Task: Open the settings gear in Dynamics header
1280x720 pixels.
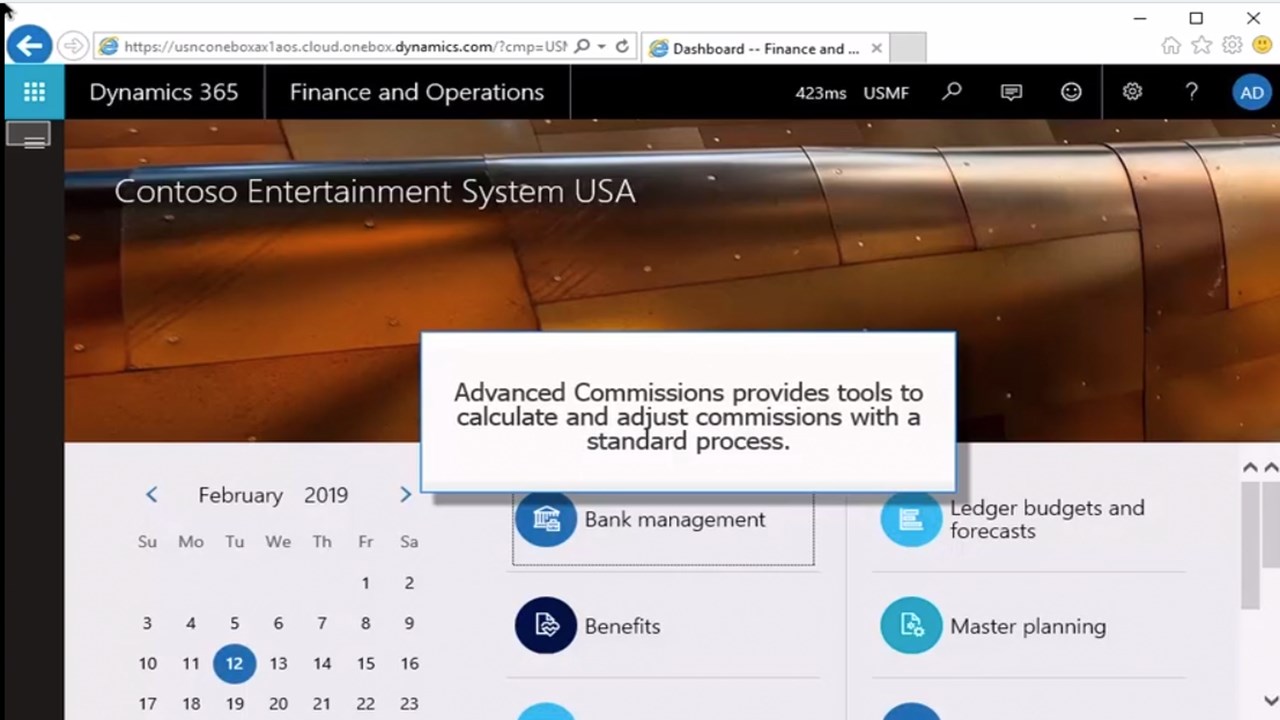Action: 1132,92
